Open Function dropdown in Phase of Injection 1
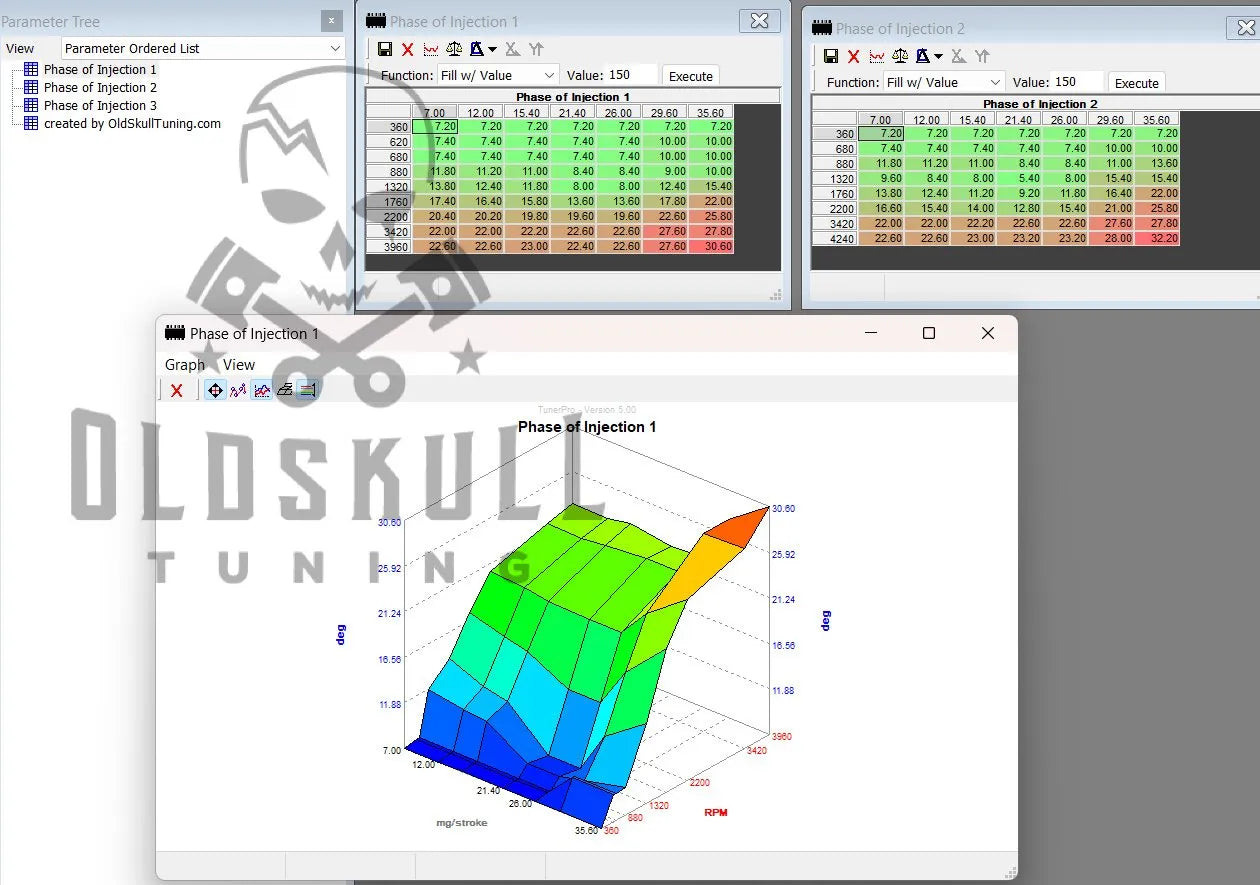The image size is (1260, 885). tap(497, 75)
